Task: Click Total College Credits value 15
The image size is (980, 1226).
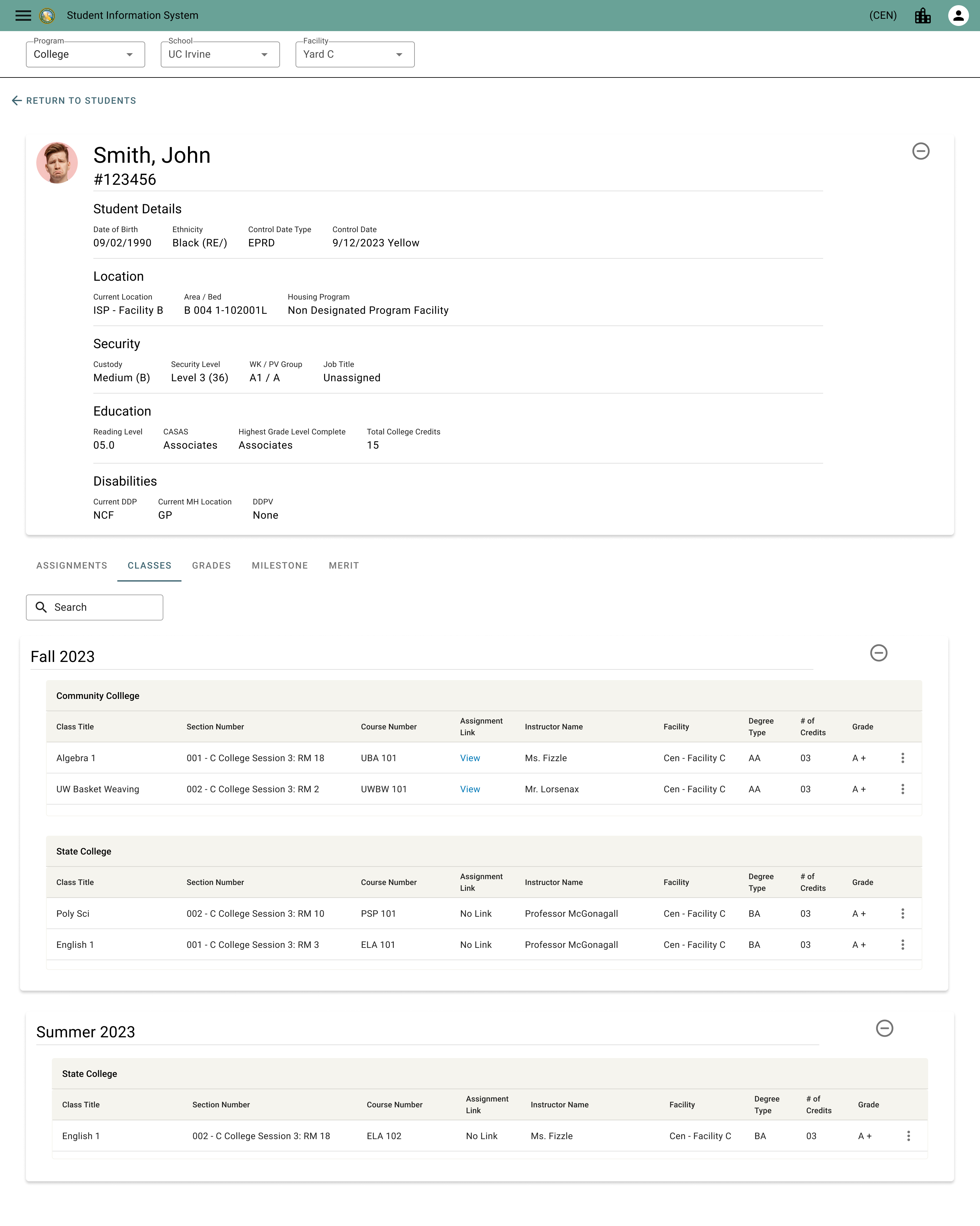Action: (x=373, y=445)
